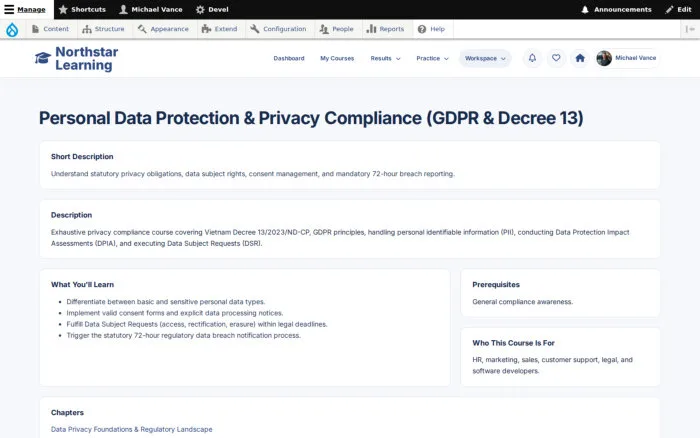Click the home icon button
The image size is (700, 438).
tap(580, 58)
